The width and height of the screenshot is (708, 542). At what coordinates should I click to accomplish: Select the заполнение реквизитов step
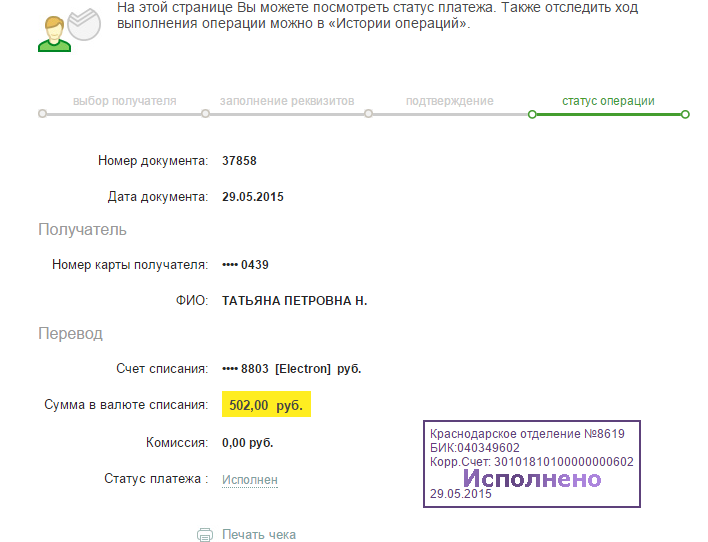coord(287,101)
